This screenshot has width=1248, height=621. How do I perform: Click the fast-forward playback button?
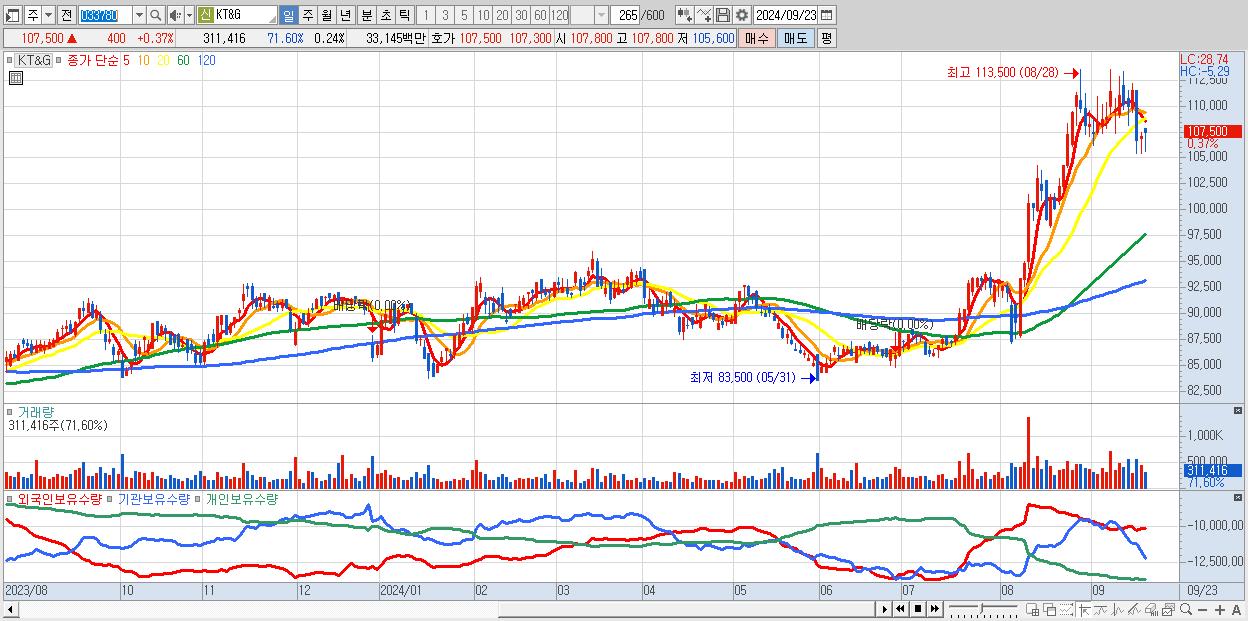pyautogui.click(x=934, y=610)
